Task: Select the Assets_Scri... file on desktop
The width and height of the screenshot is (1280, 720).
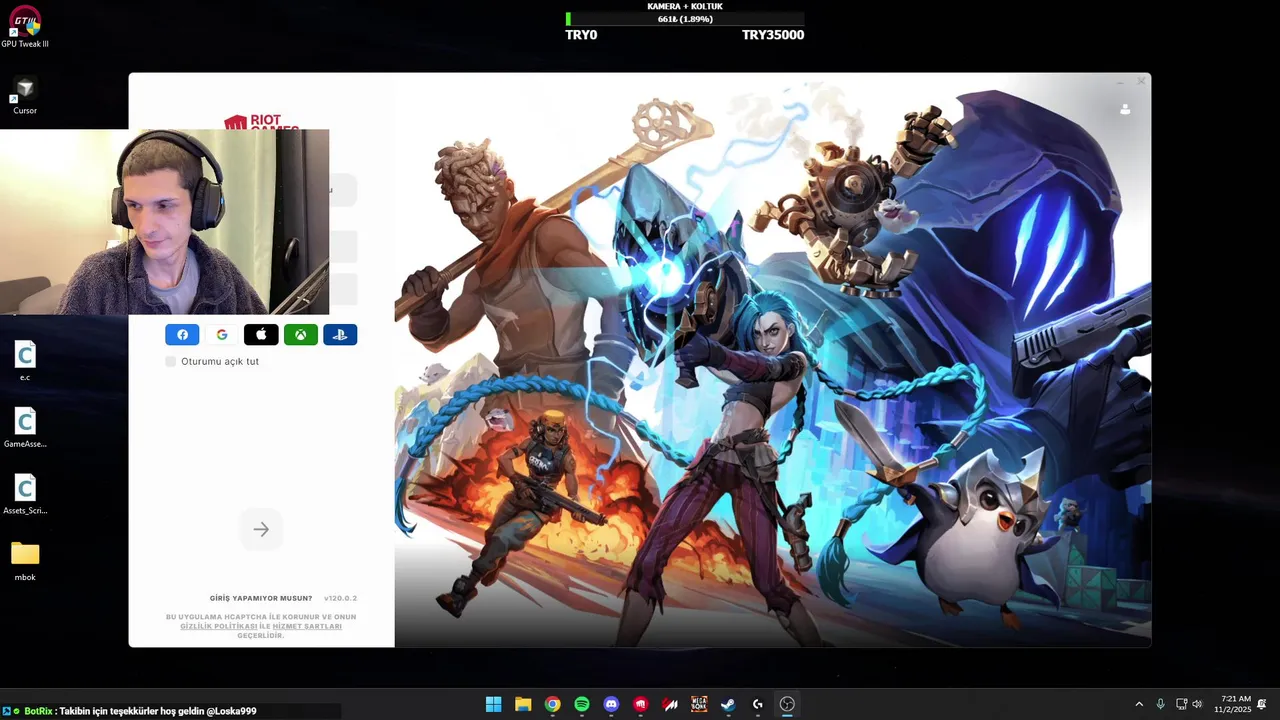Action: (x=25, y=495)
